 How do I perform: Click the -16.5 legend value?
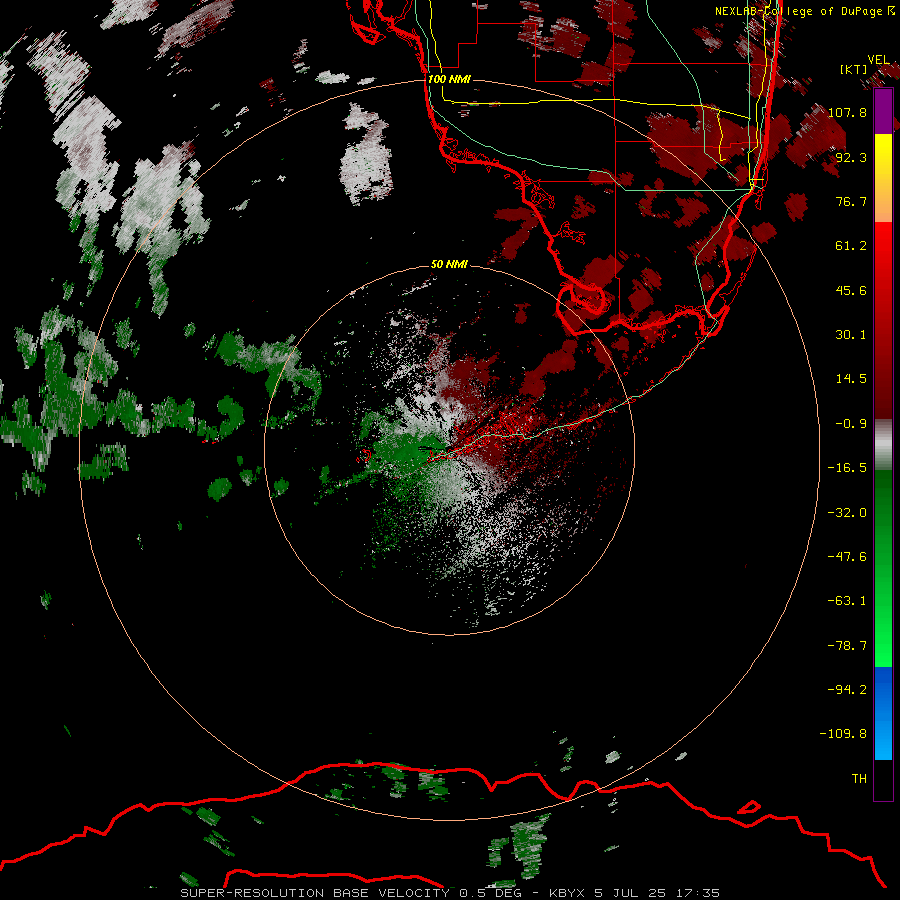847,468
